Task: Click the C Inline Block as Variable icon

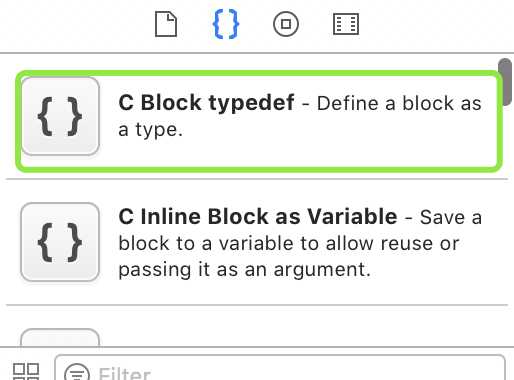Action: point(60,242)
